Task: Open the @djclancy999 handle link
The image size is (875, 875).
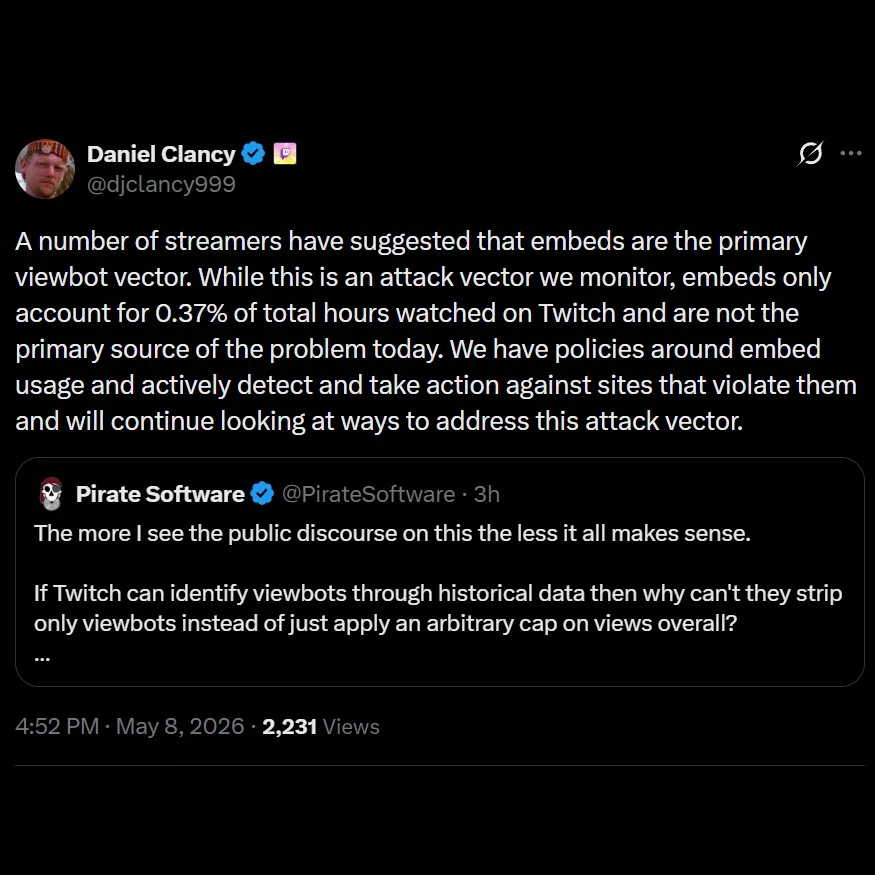Action: tap(161, 184)
